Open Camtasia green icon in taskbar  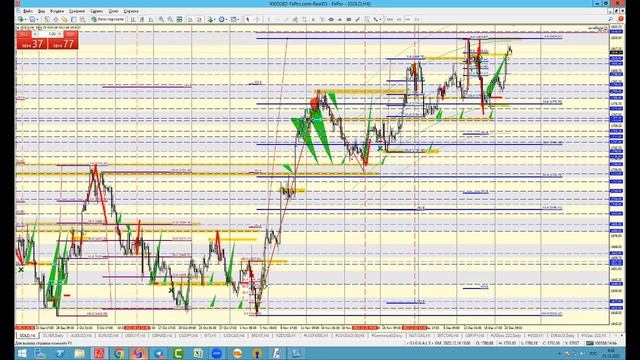click(178, 353)
